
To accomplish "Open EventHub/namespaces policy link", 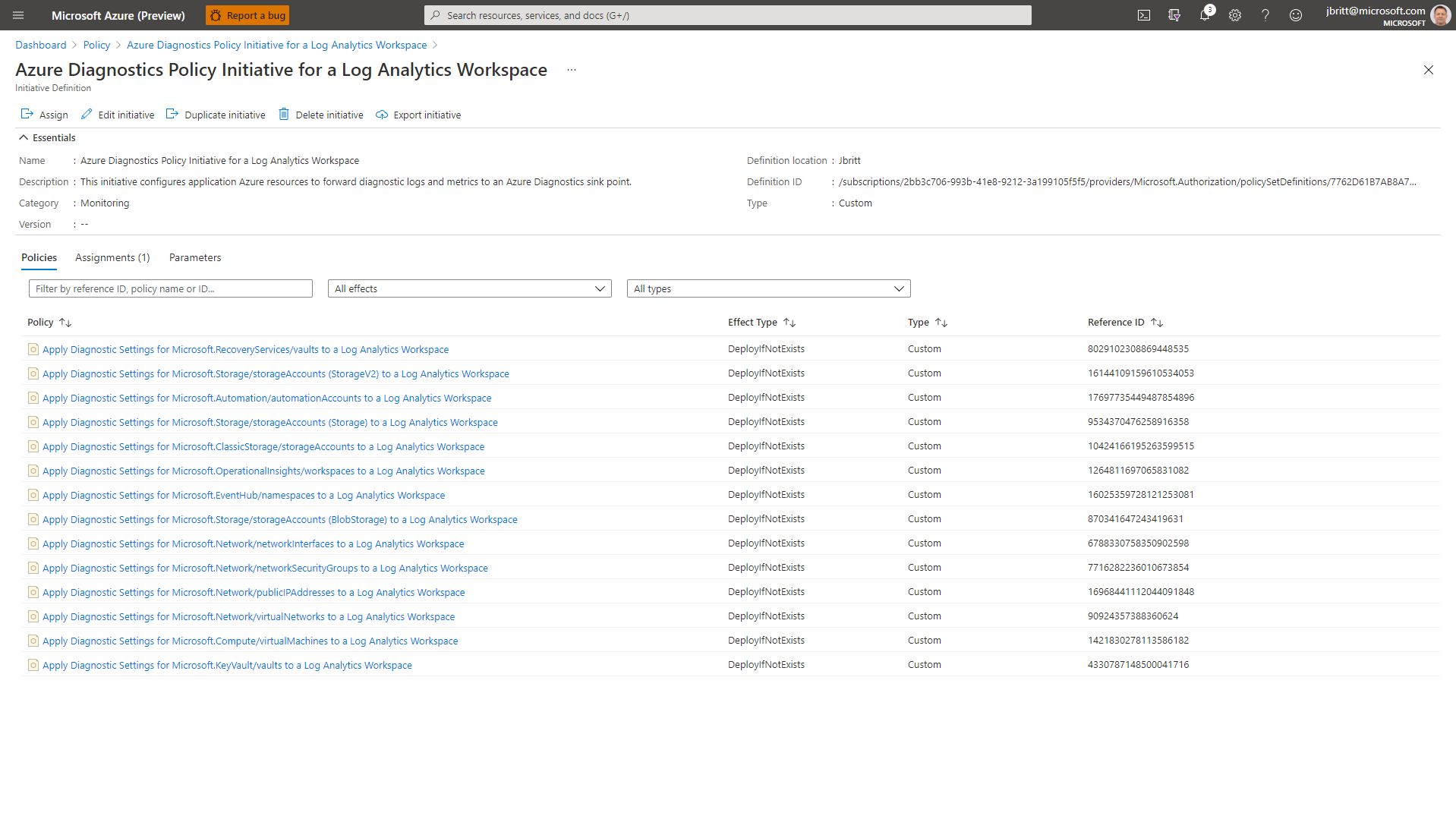I will pos(244,495).
